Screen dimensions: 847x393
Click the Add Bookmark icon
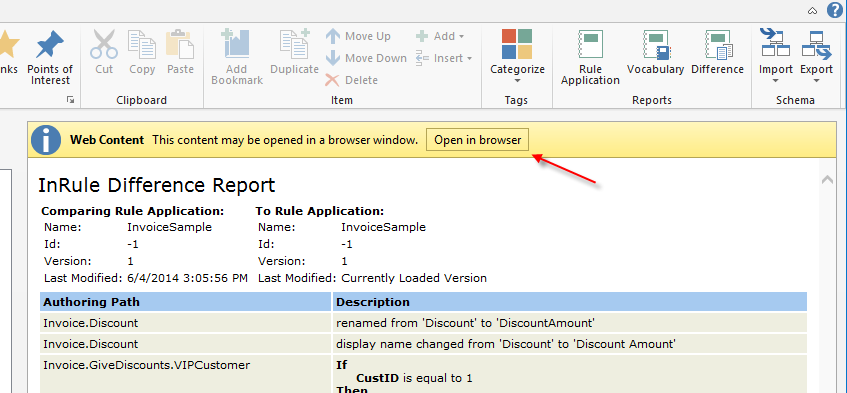pos(237,45)
